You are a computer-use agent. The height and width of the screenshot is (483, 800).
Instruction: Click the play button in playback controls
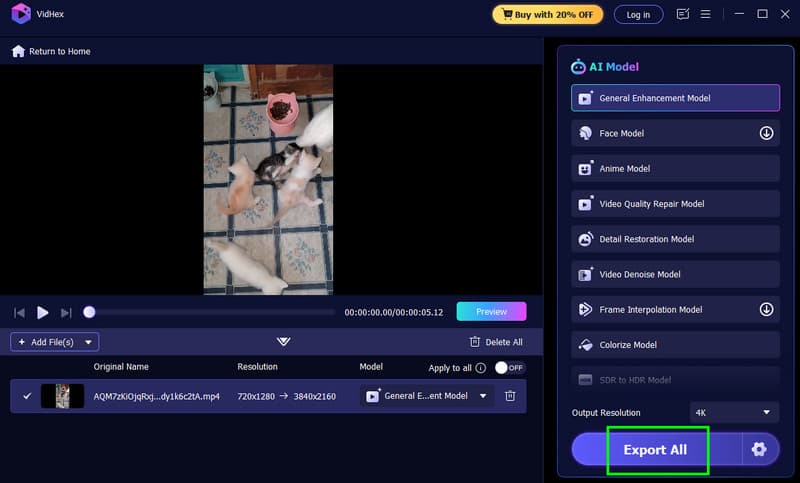coord(43,312)
